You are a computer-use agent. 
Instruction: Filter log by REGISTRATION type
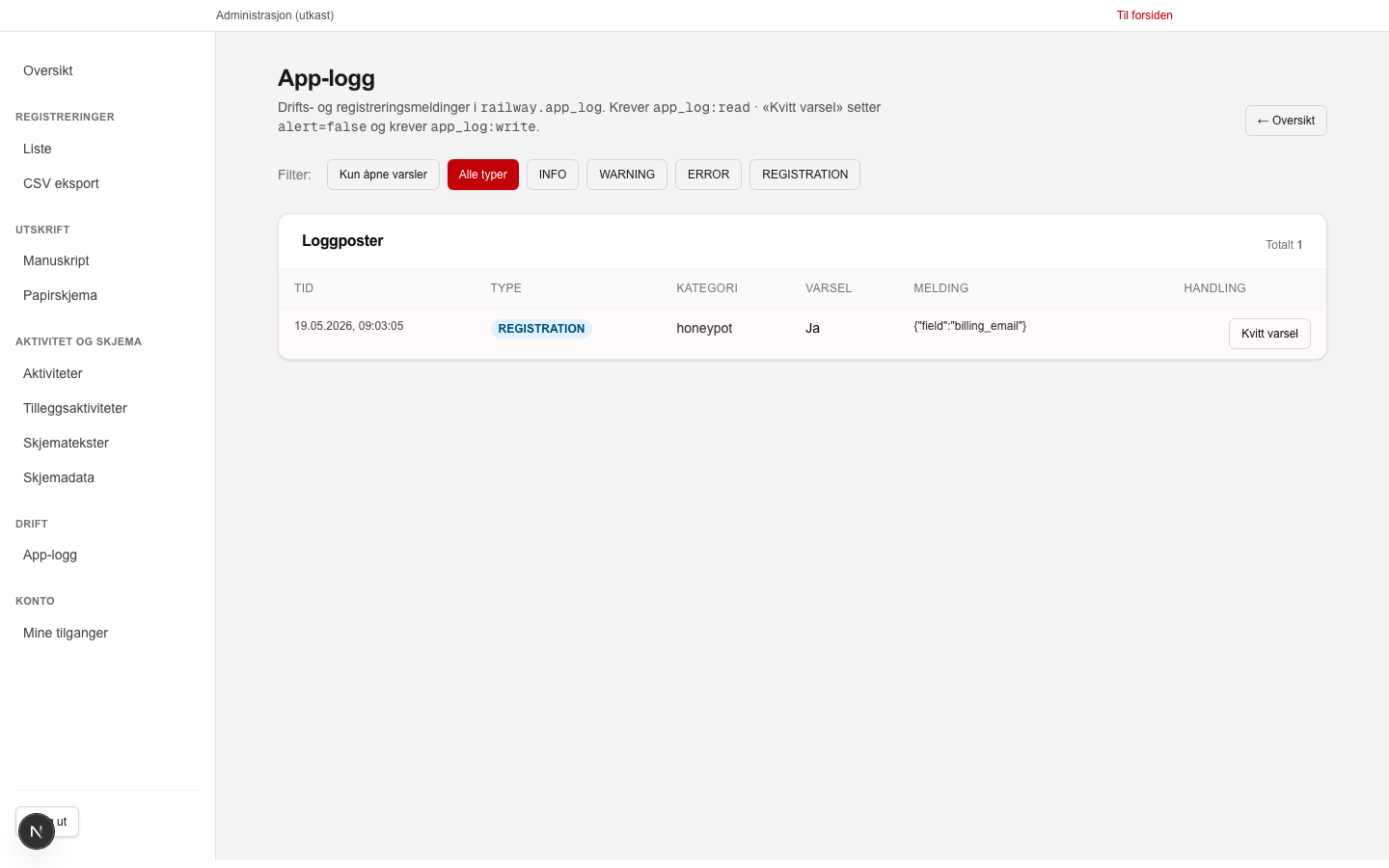(x=804, y=175)
